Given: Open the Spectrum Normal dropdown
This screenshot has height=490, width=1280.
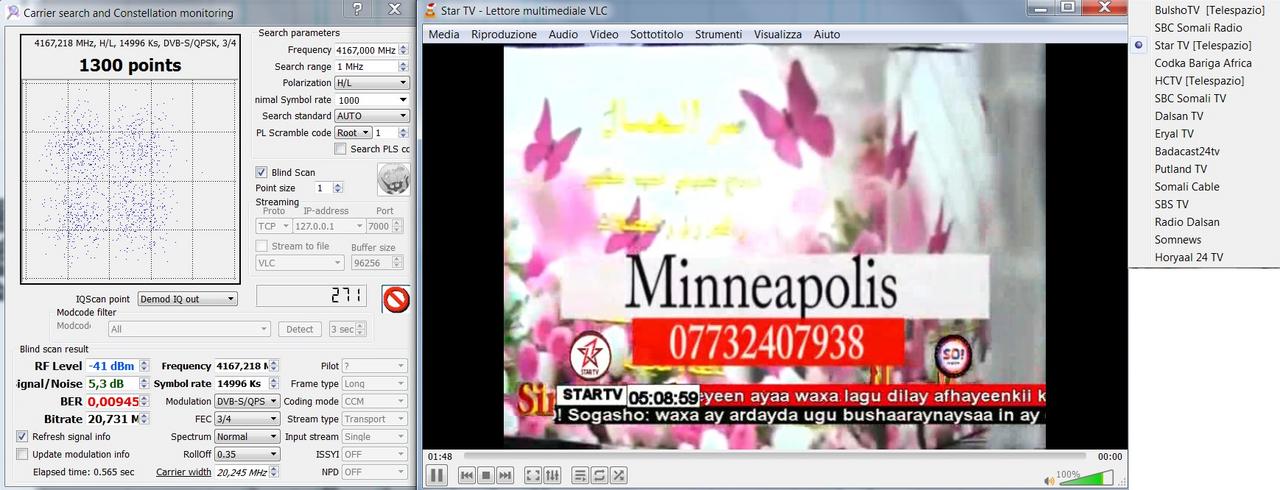Looking at the screenshot, I should point(247,437).
